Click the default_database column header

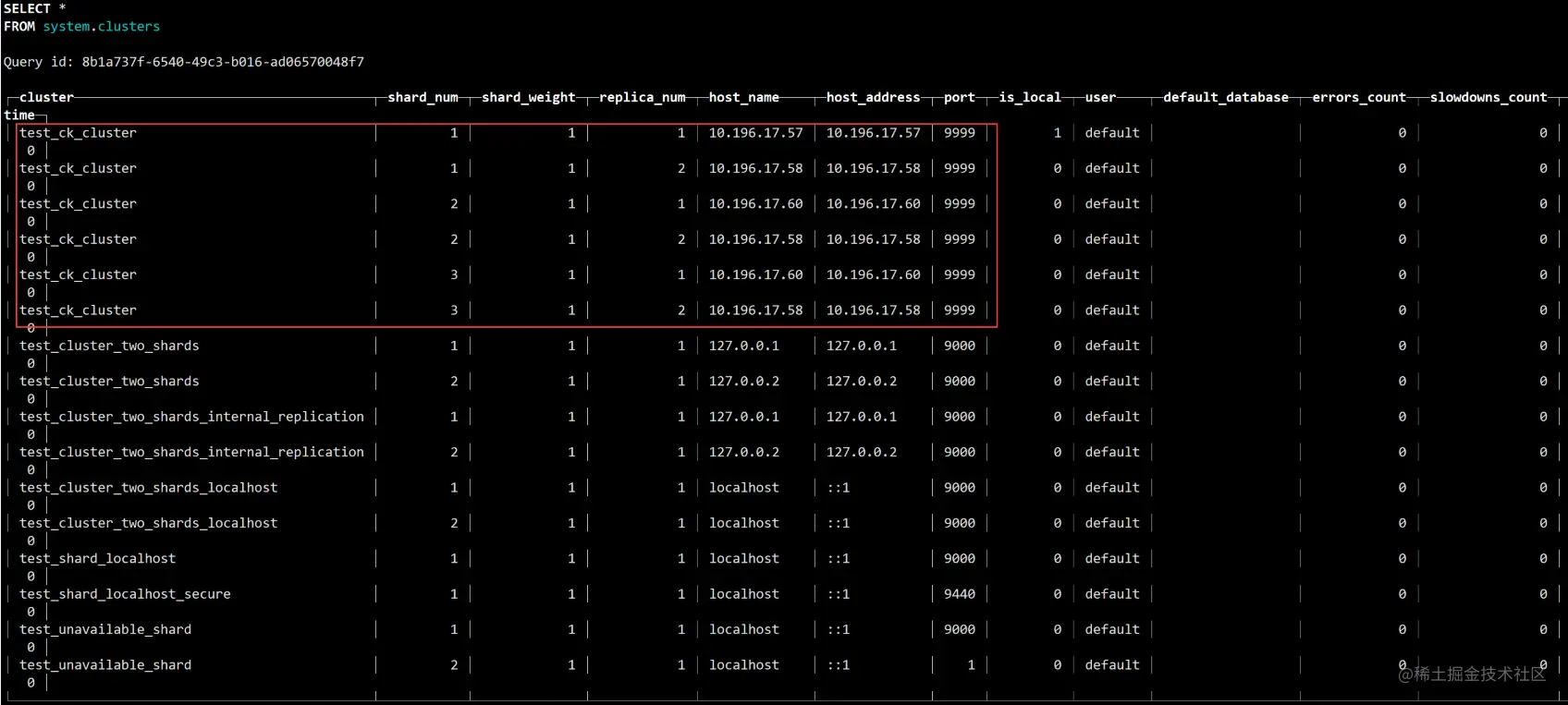click(1226, 97)
